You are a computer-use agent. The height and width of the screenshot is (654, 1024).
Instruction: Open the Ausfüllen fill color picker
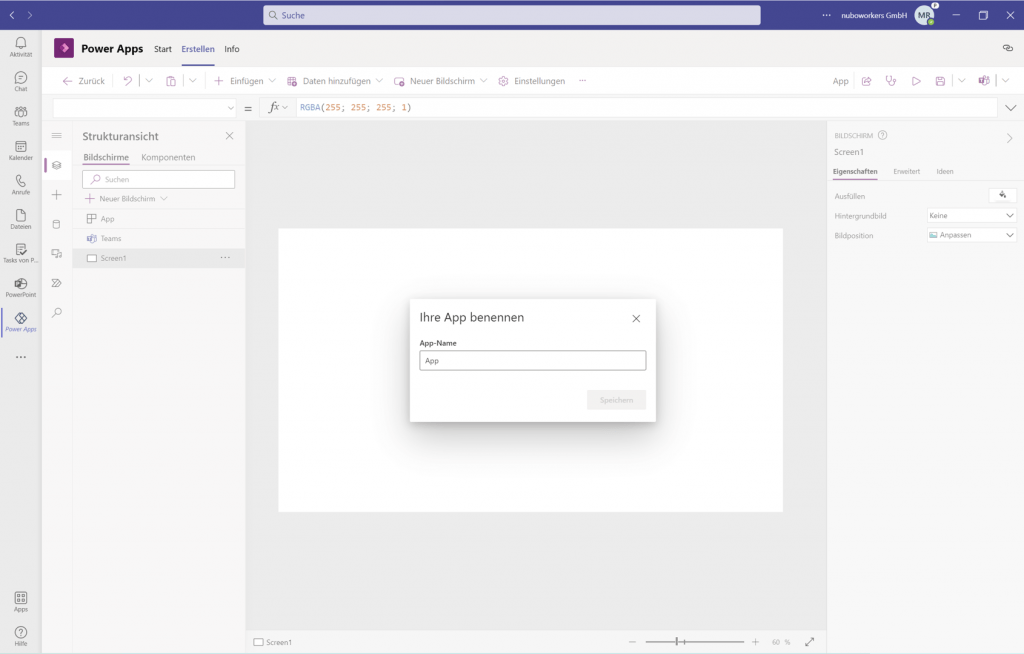point(1002,195)
